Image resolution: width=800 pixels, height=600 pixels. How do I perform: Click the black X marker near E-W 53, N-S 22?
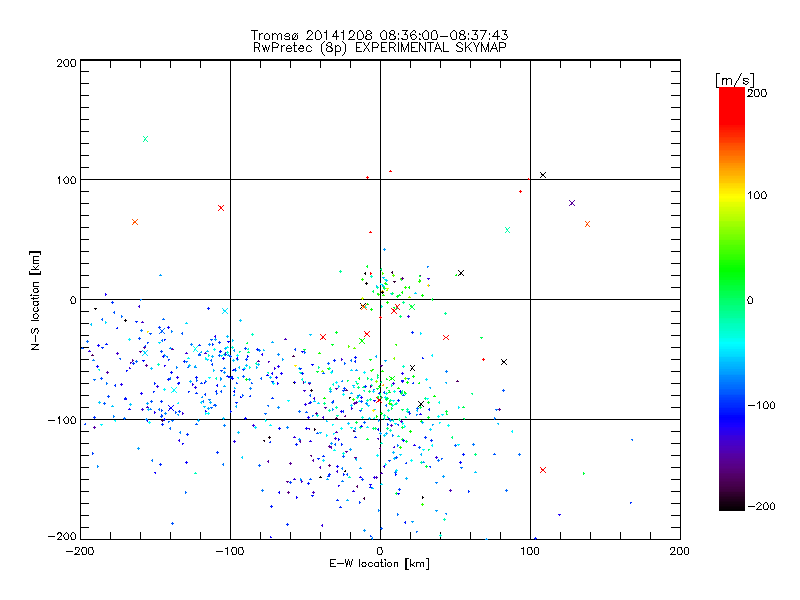[461, 273]
